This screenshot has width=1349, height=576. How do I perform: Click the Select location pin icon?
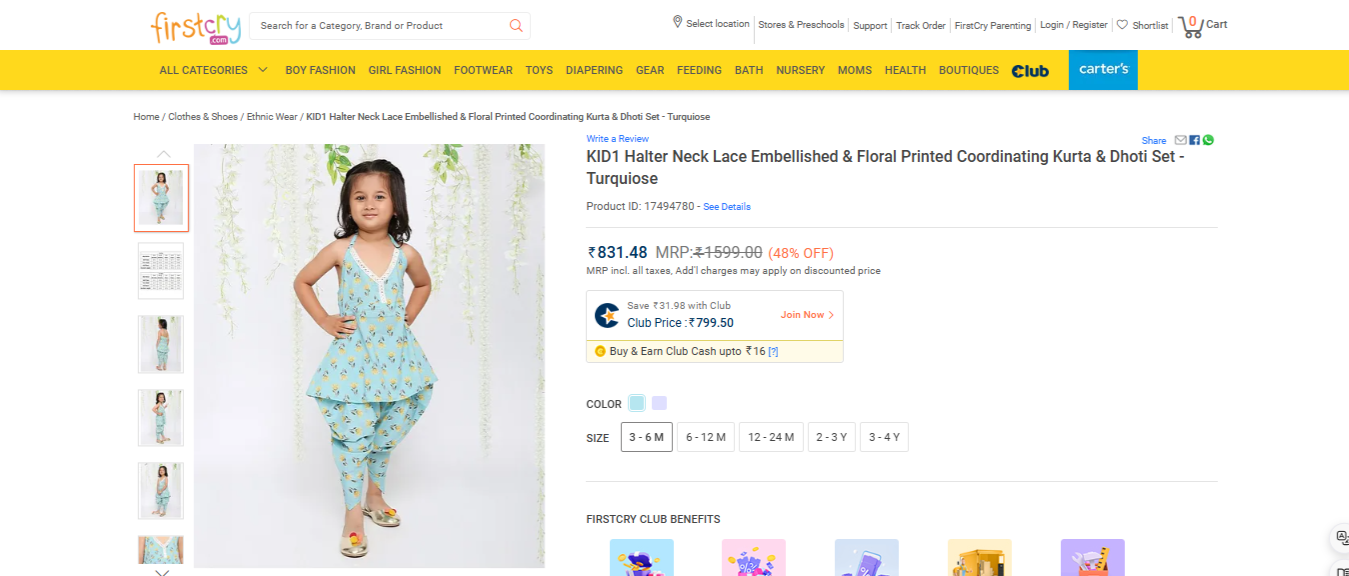point(677,22)
